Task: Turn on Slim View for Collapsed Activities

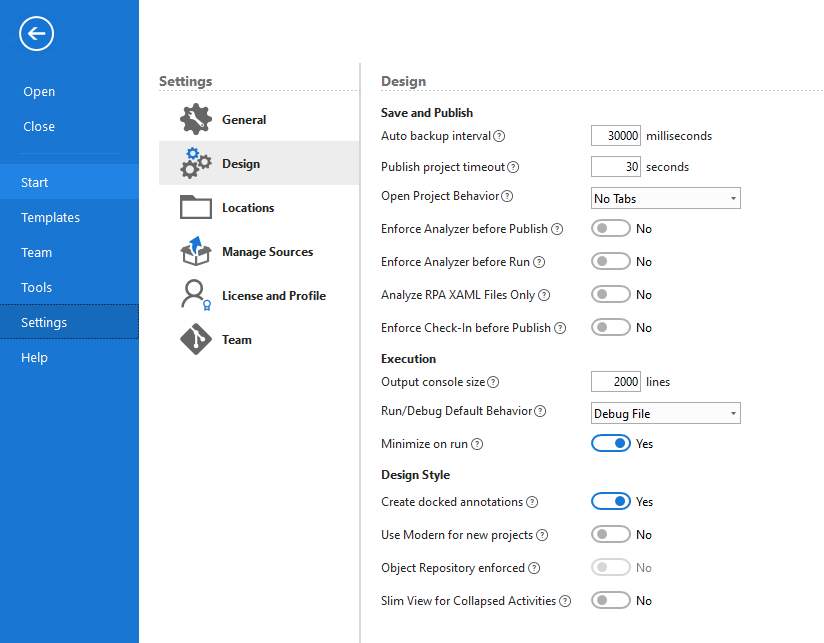Action: pos(611,600)
